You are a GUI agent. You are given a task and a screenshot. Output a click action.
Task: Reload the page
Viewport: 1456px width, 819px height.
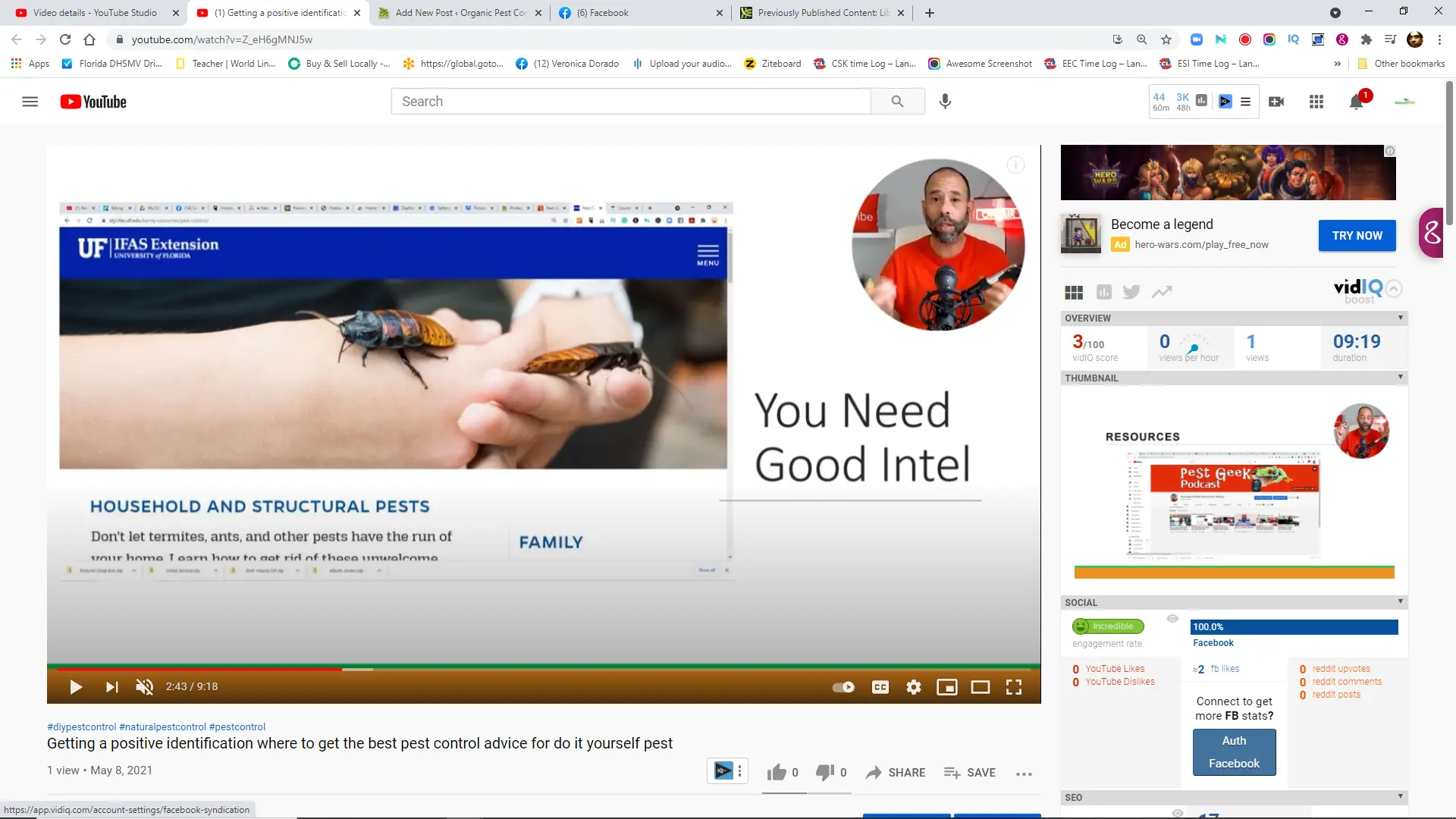point(65,39)
